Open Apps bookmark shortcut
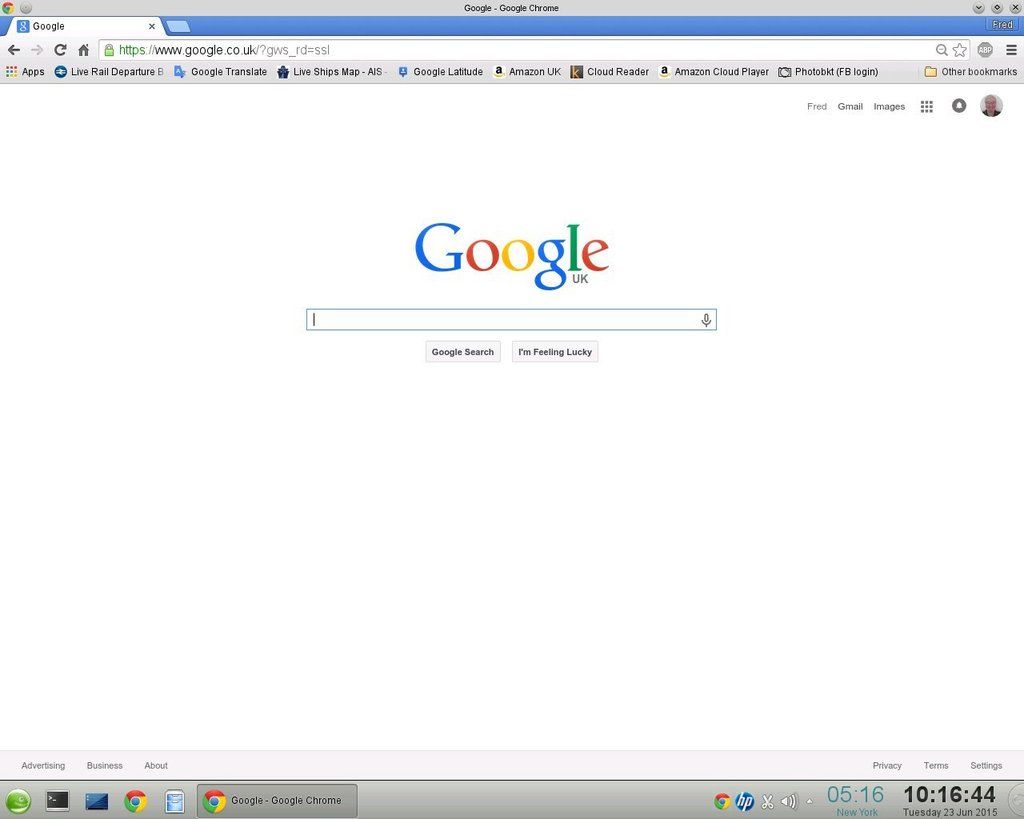The image size is (1024, 819). point(25,72)
